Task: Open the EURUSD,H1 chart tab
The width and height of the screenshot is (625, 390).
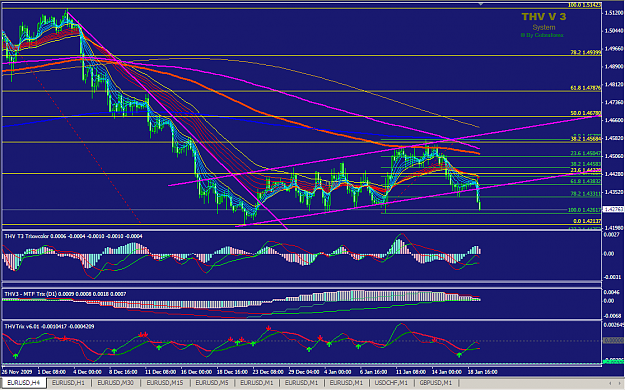Action: tap(69, 383)
